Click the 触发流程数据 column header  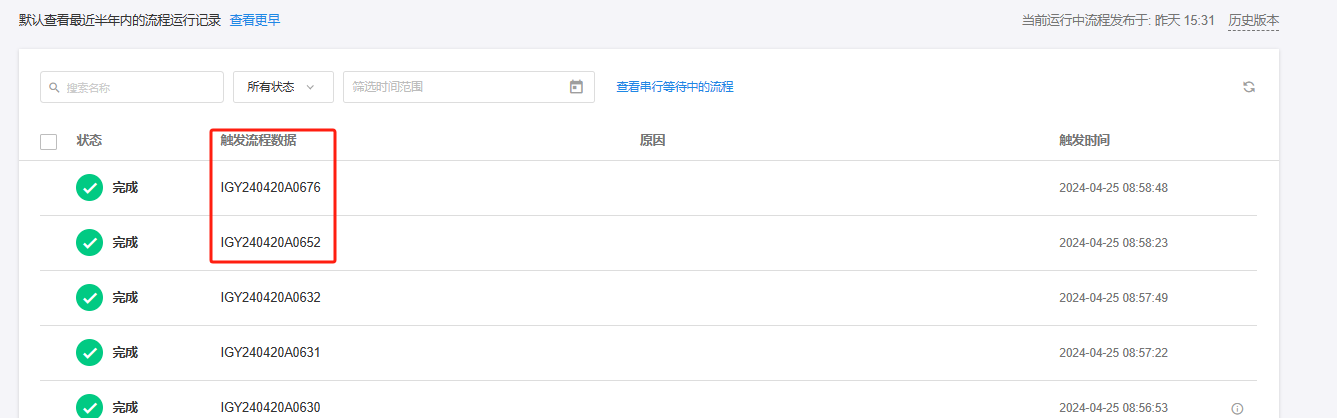[258, 140]
